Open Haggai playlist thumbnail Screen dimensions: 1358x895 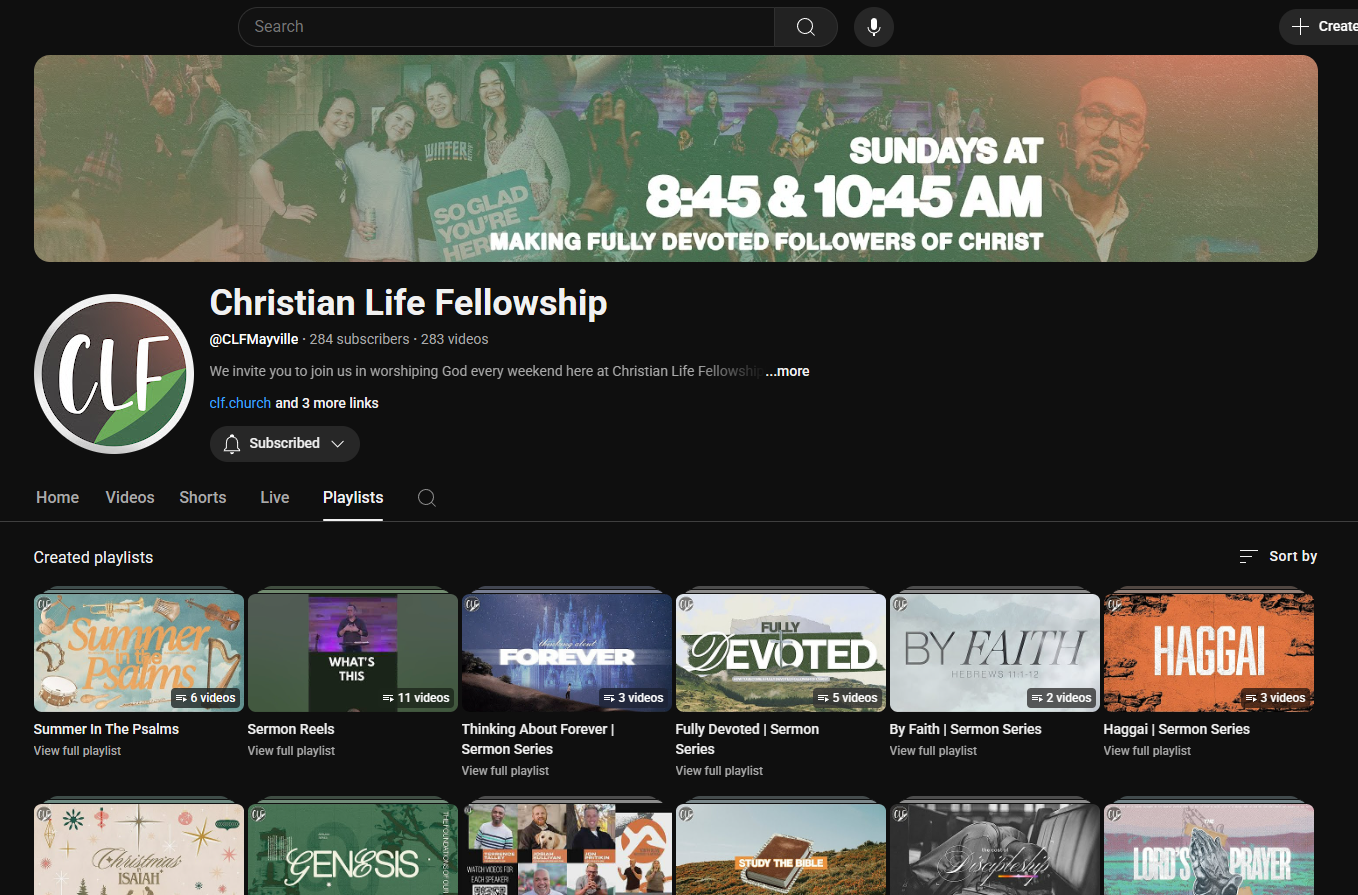click(1209, 653)
